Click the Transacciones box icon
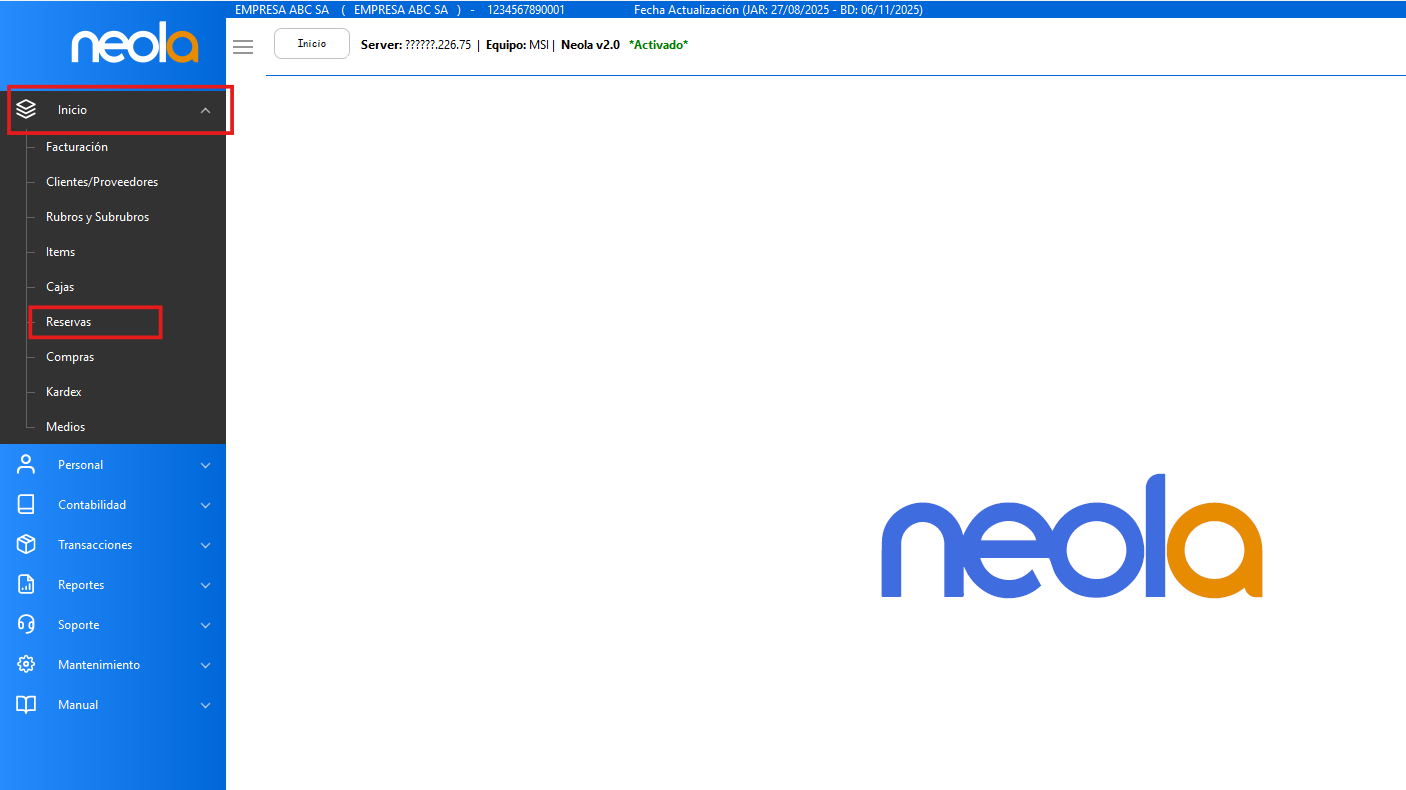The width and height of the screenshot is (1406, 790). coord(26,545)
